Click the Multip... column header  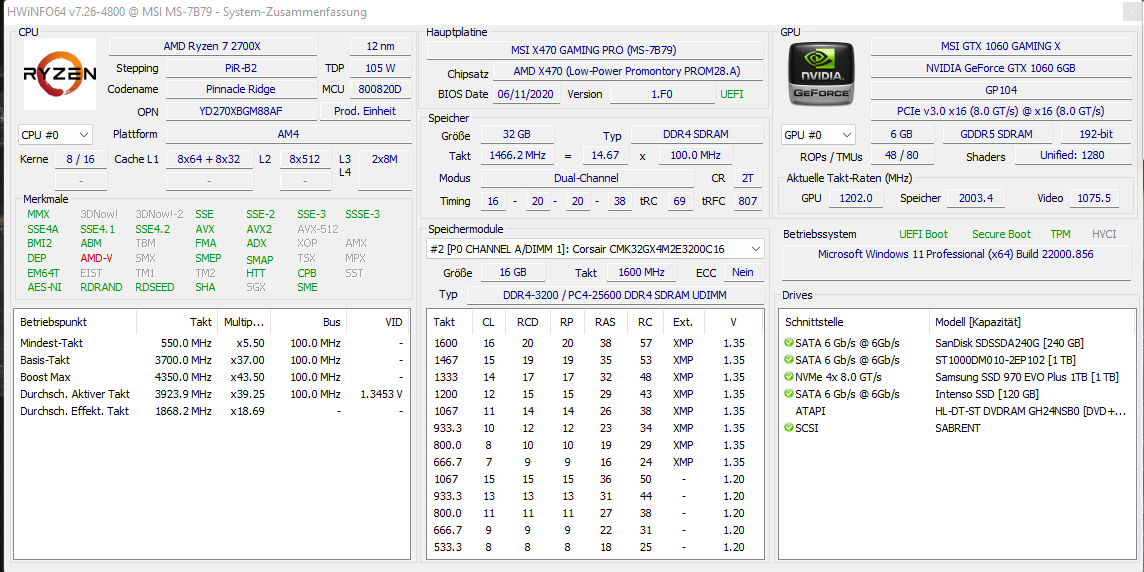pyautogui.click(x=244, y=322)
